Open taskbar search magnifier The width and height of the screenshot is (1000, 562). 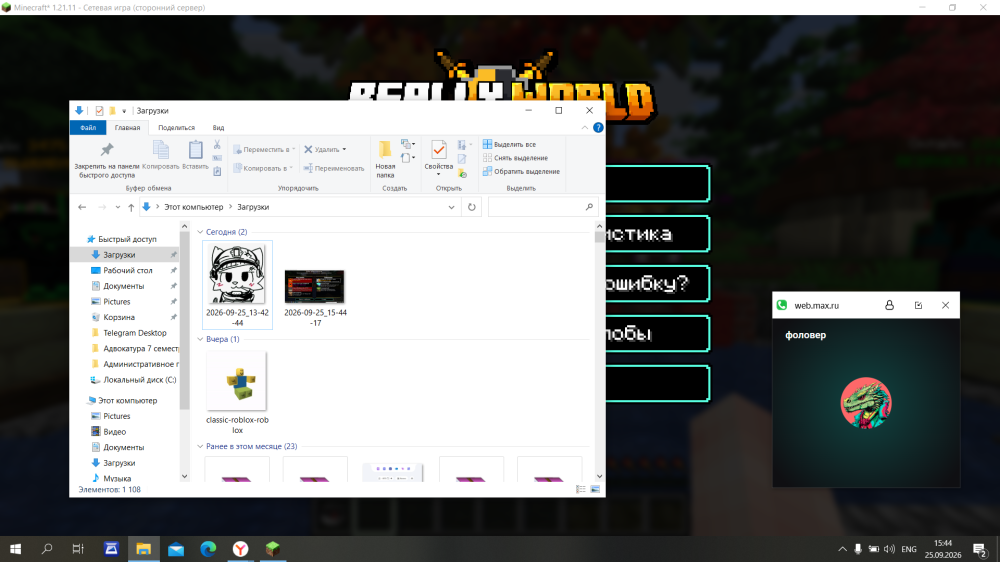click(x=47, y=549)
